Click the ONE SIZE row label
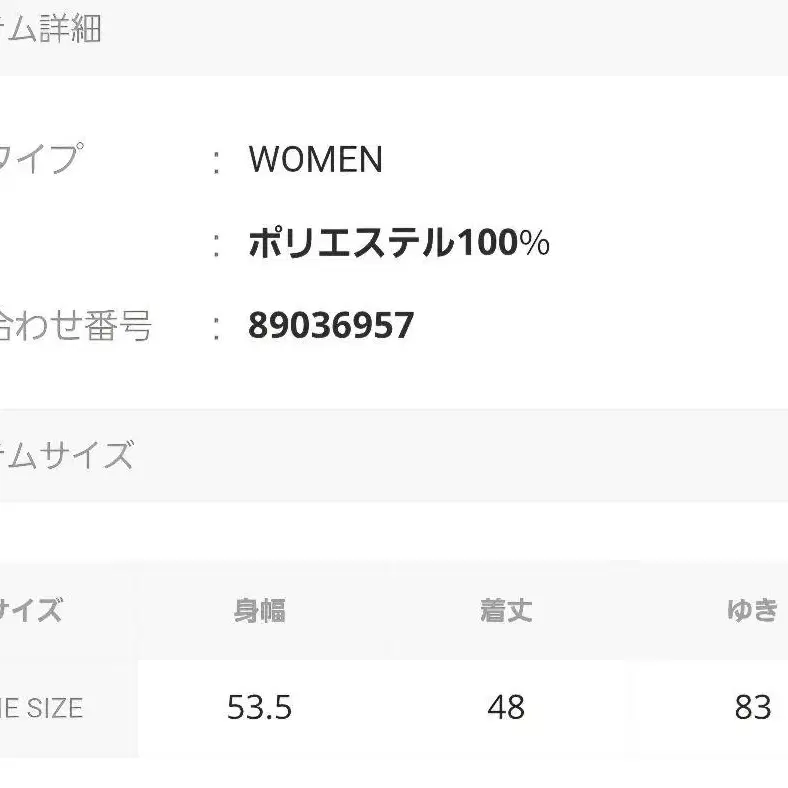788x788 pixels. click(40, 708)
